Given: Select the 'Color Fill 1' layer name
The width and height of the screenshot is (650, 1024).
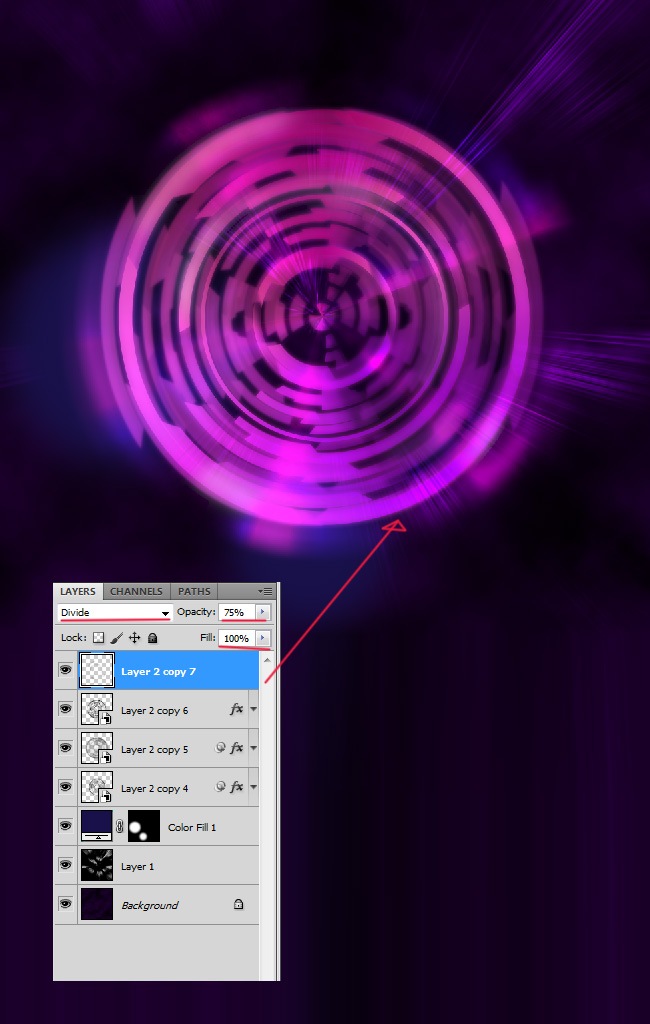Looking at the screenshot, I should 191,827.
